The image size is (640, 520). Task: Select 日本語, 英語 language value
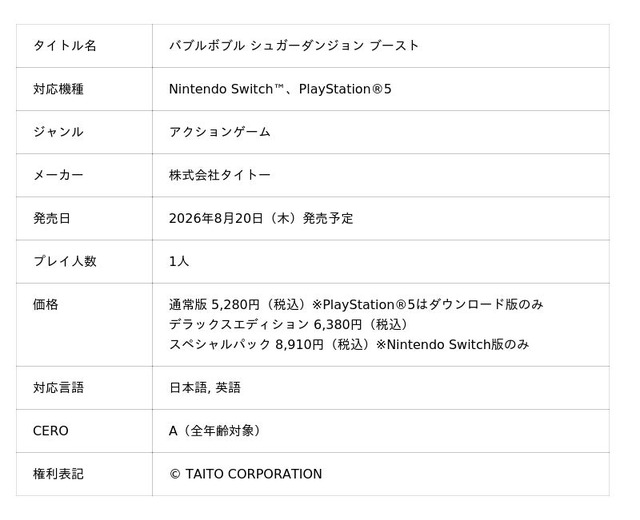point(205,387)
